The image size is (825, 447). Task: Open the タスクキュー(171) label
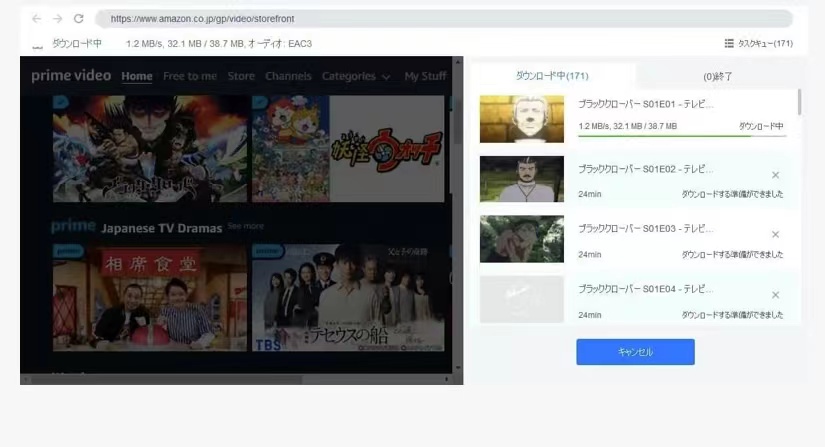tap(765, 43)
